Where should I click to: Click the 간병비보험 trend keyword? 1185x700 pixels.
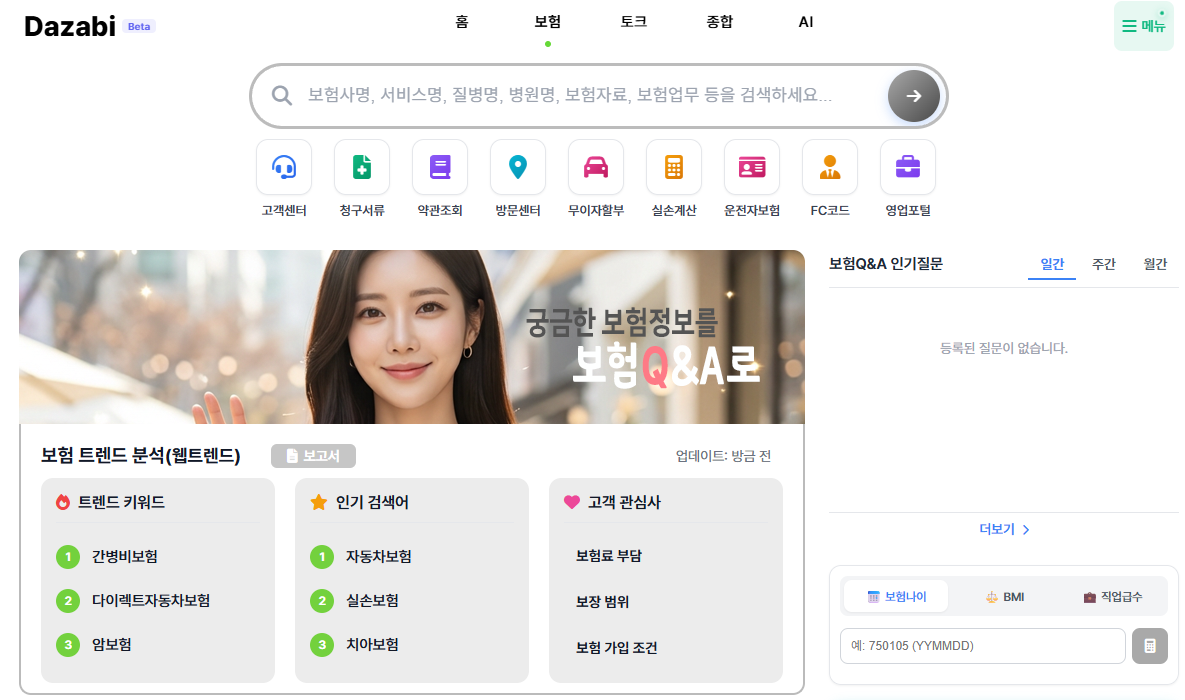click(125, 557)
